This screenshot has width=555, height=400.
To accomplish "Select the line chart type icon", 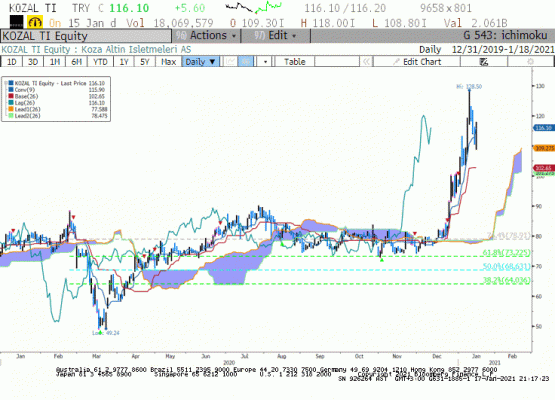I will pyautogui.click(x=230, y=62).
